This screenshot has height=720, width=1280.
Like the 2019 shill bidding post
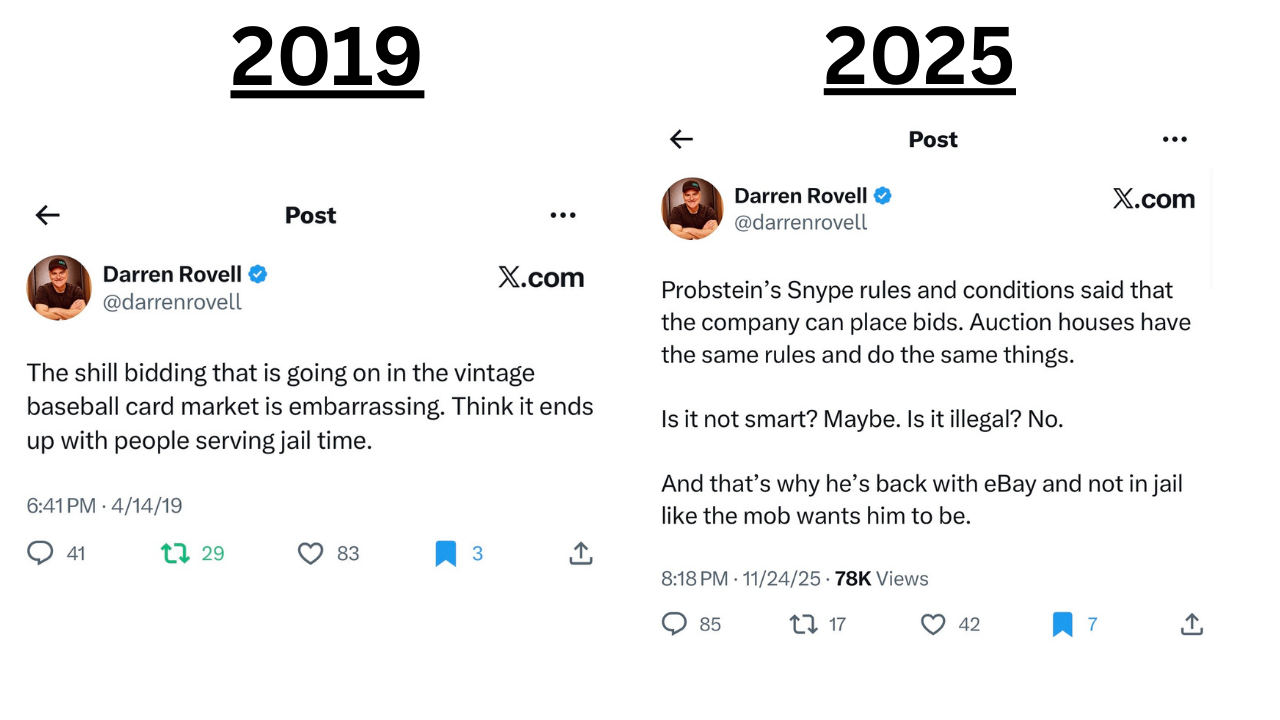pos(311,553)
